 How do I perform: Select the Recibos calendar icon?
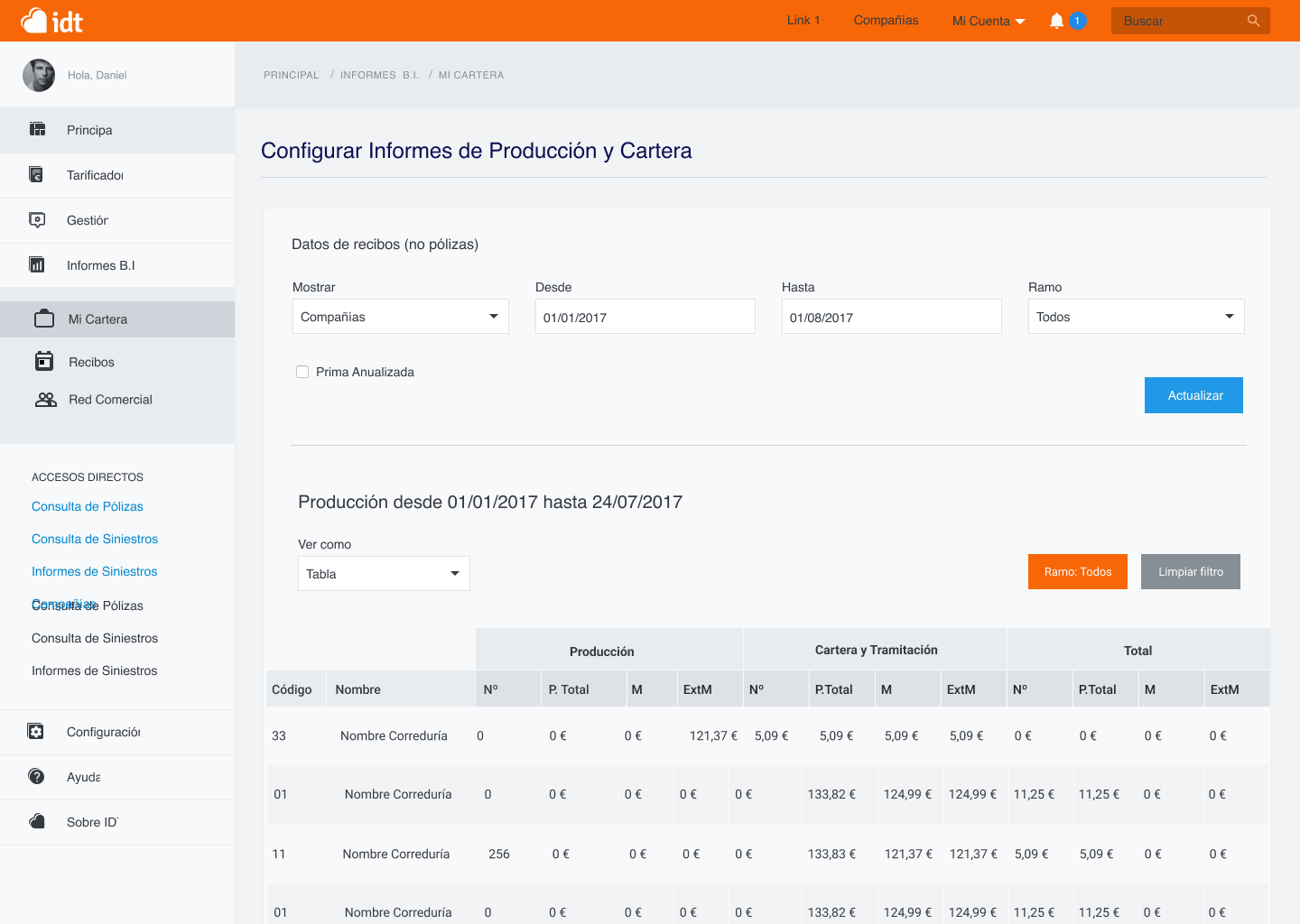[x=44, y=362]
